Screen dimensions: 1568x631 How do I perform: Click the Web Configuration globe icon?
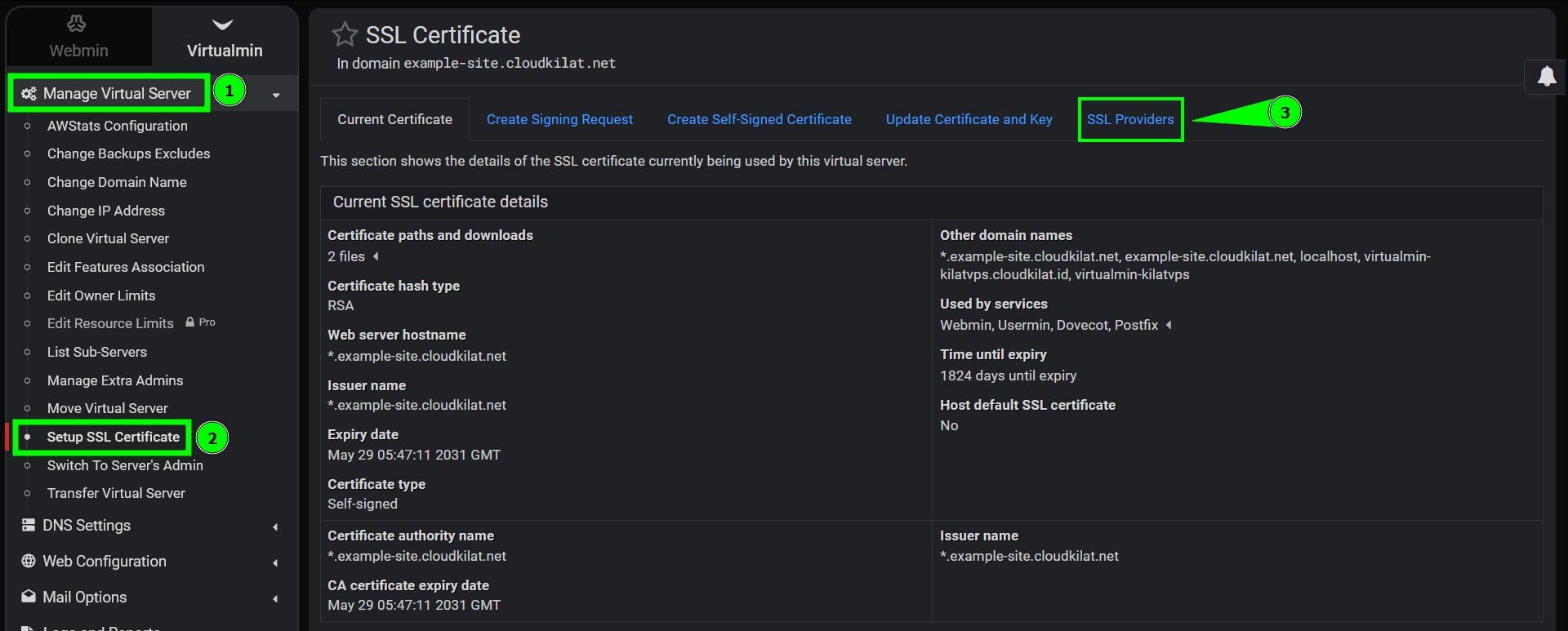29,561
